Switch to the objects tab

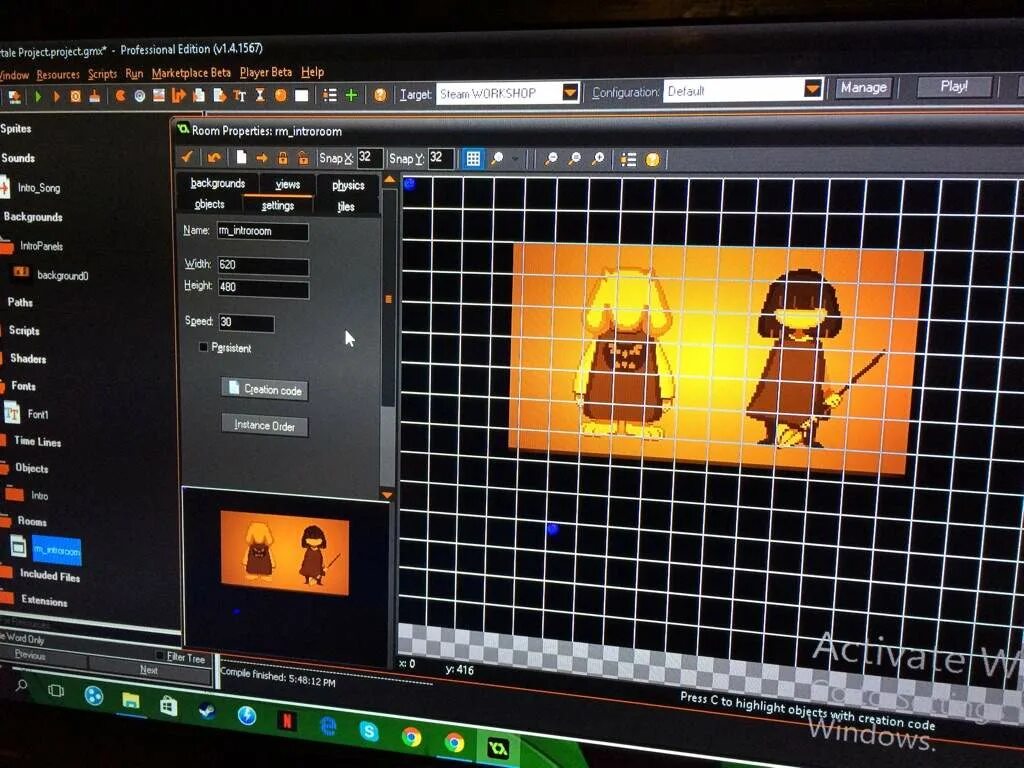point(210,204)
